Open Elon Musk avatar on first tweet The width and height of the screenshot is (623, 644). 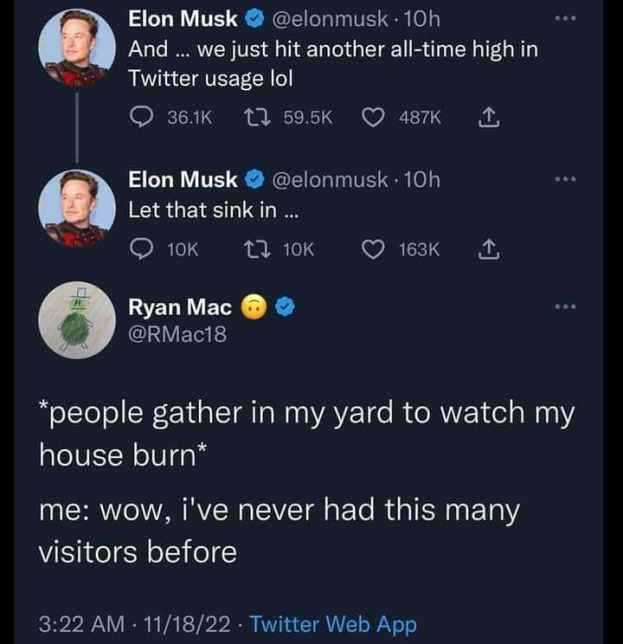click(x=76, y=47)
